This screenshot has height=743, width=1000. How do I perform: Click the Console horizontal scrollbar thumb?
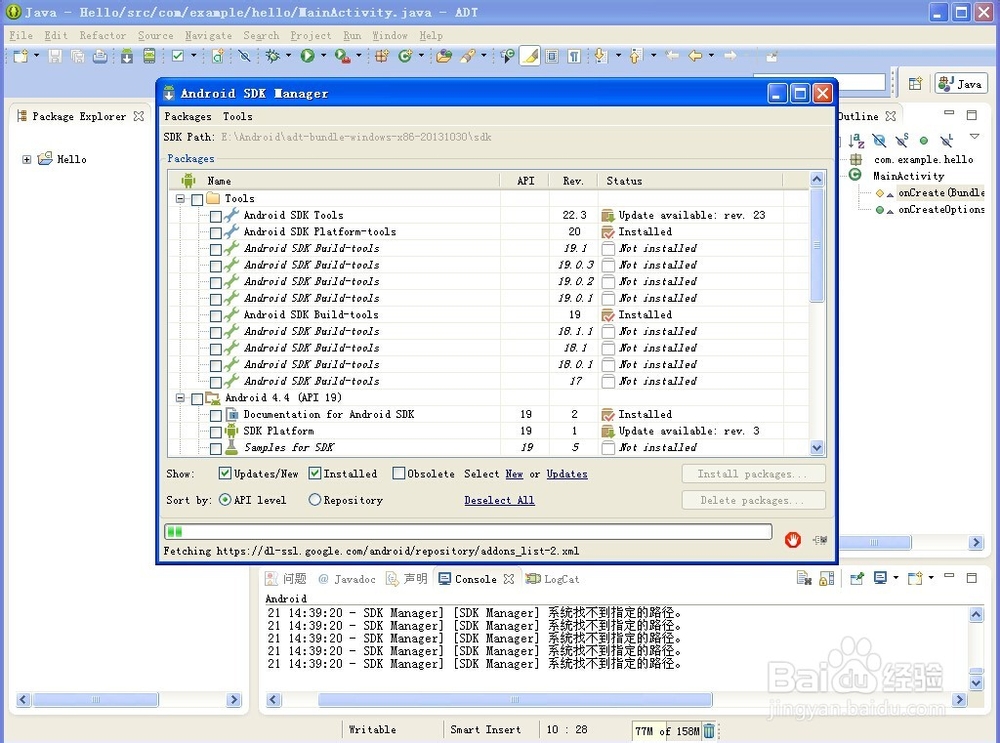(515, 700)
